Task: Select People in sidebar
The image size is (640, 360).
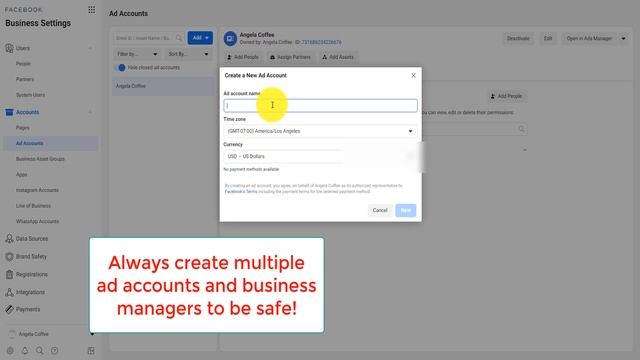Action: tap(23, 64)
